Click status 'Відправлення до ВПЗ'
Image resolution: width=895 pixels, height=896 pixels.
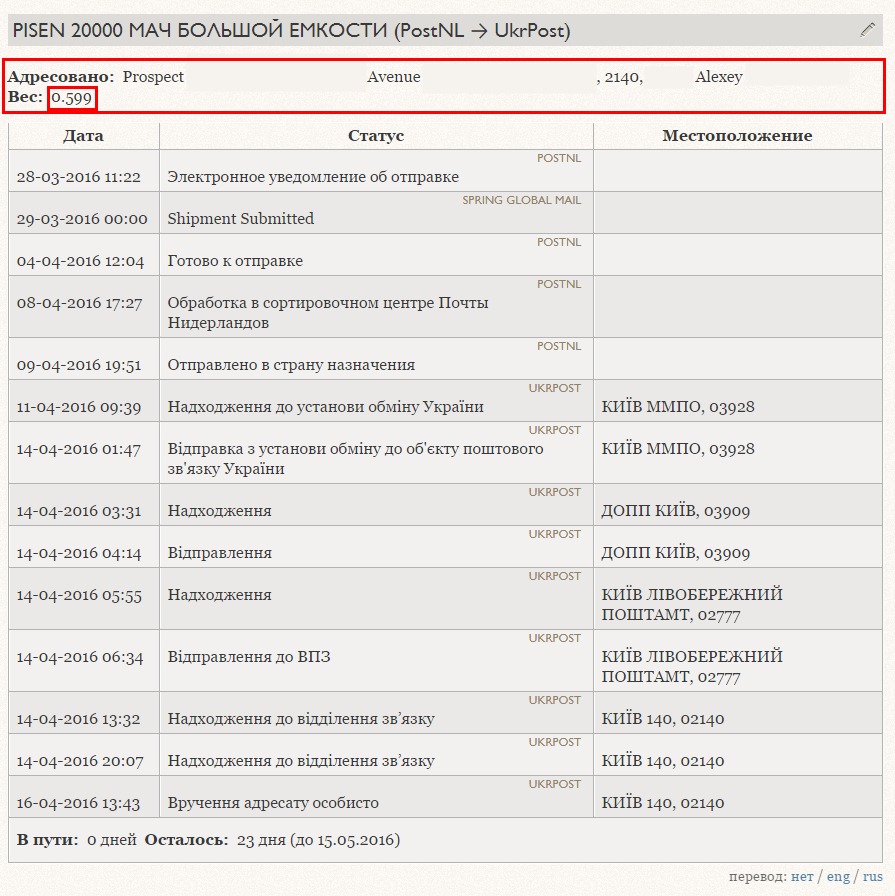[249, 657]
